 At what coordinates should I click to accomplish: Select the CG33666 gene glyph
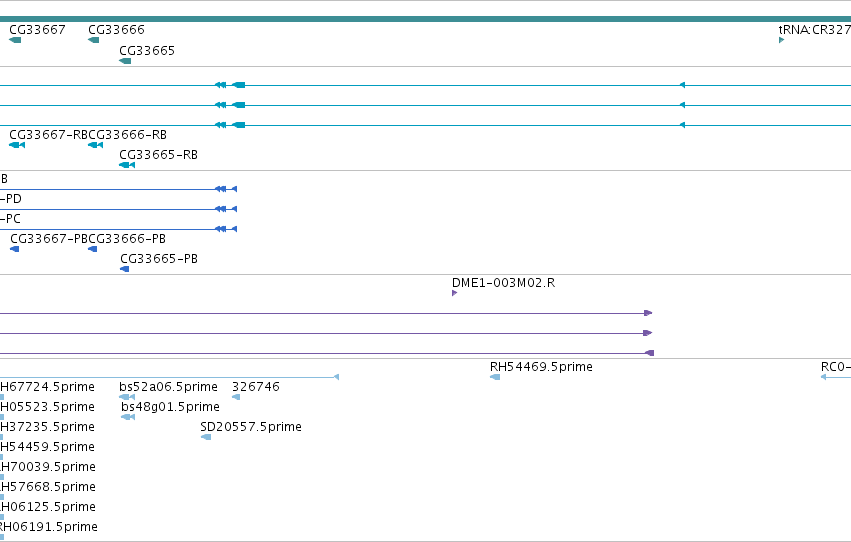93,40
